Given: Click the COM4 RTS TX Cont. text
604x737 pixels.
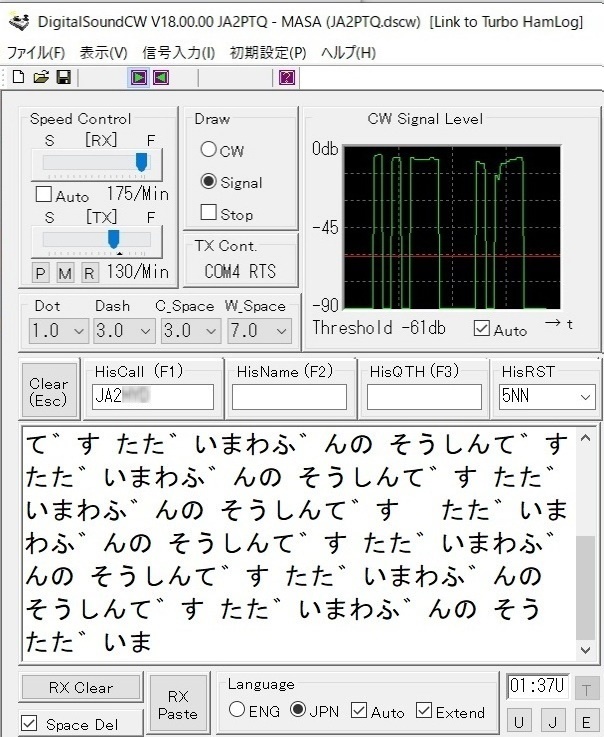Looking at the screenshot, I should [x=240, y=271].
